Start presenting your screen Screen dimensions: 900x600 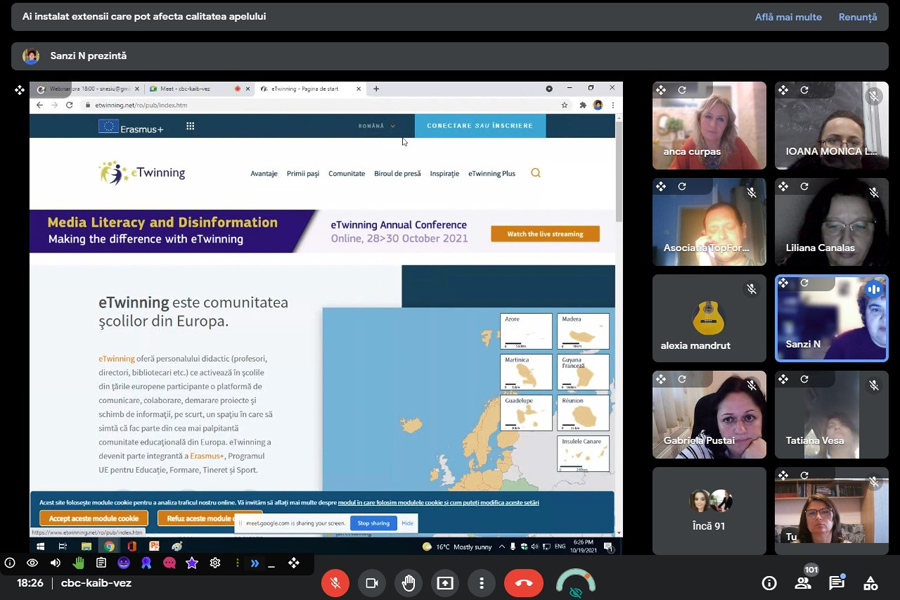tap(445, 583)
